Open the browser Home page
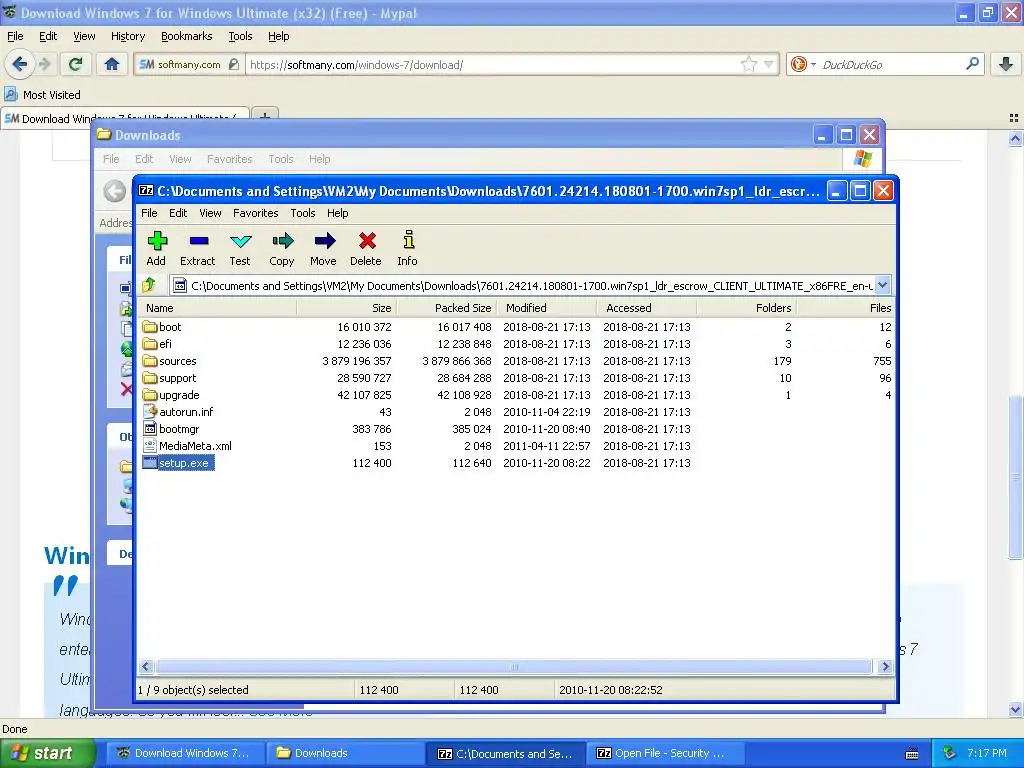Screen dimensions: 1024x768 [x=112, y=64]
